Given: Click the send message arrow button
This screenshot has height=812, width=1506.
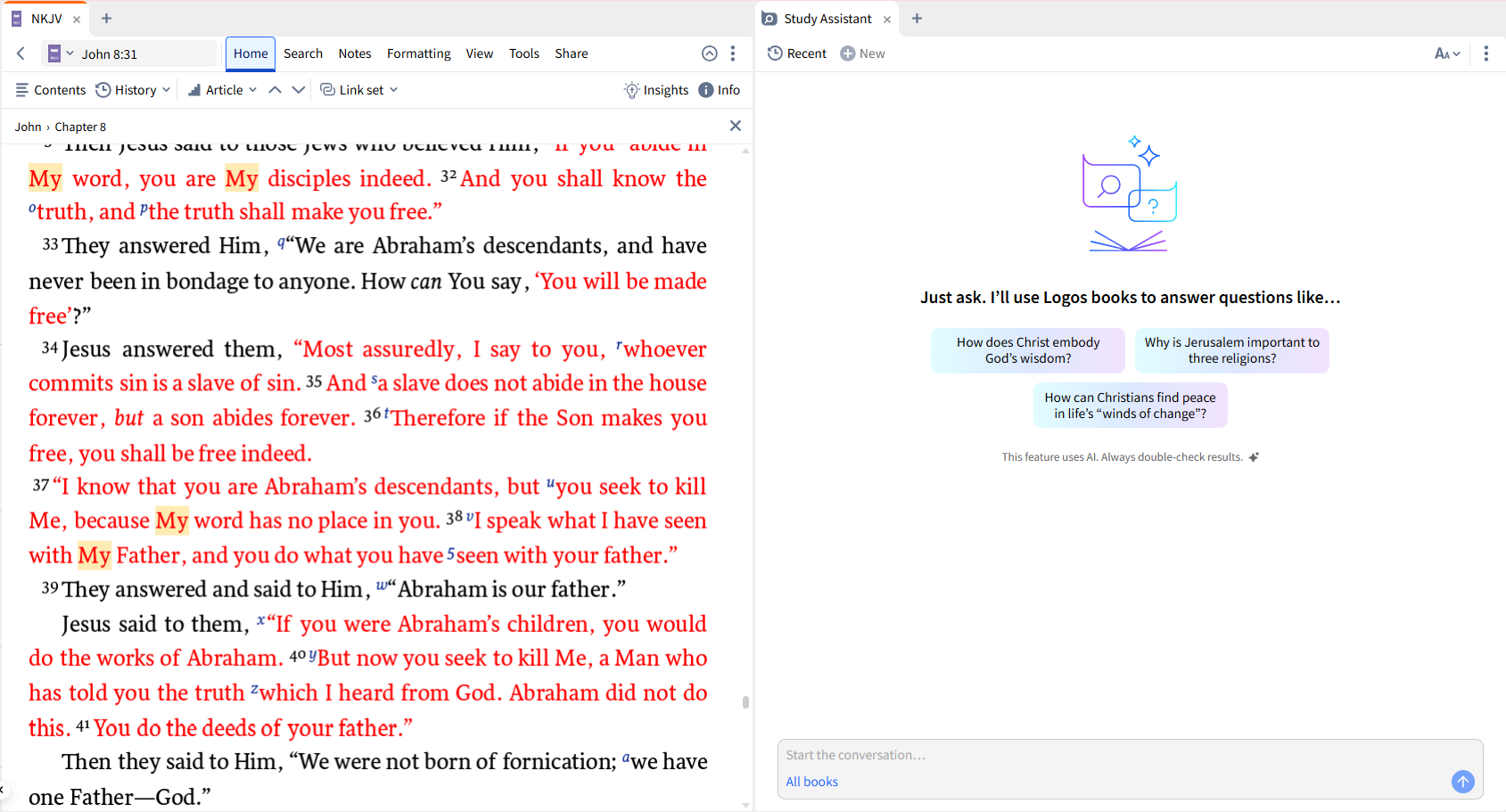Looking at the screenshot, I should [1462, 782].
